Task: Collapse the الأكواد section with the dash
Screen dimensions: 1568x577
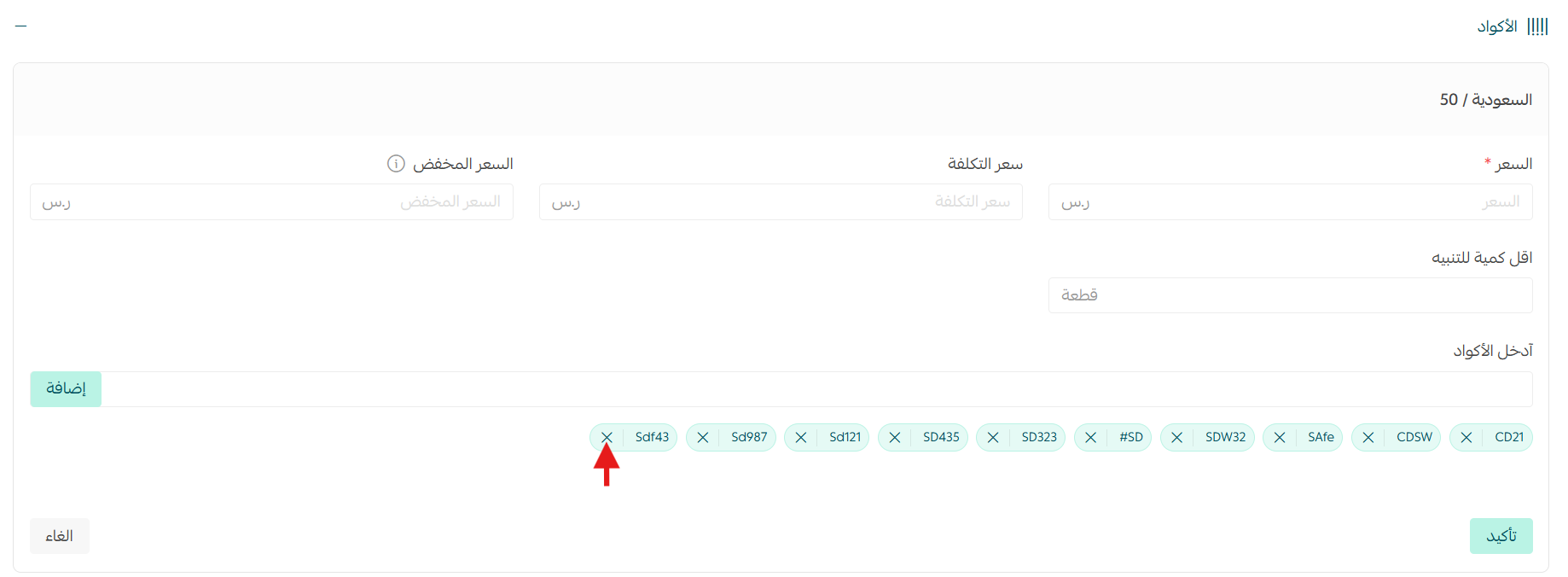Action: coord(21,26)
